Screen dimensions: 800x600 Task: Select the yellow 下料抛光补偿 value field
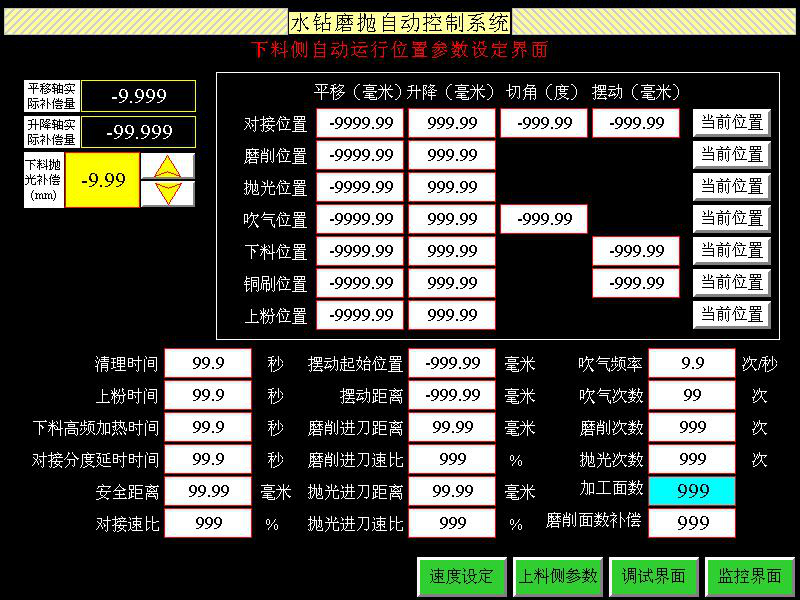coord(102,180)
